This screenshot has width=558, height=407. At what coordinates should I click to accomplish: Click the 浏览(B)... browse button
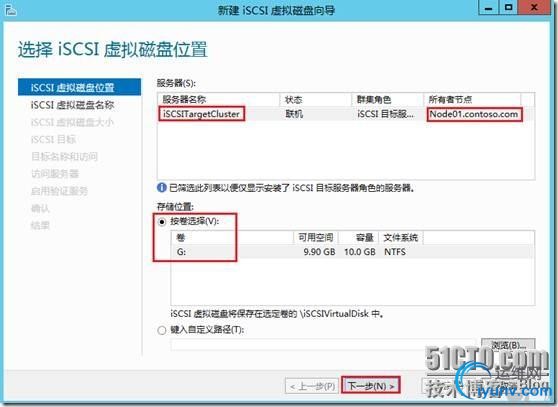[508, 345]
